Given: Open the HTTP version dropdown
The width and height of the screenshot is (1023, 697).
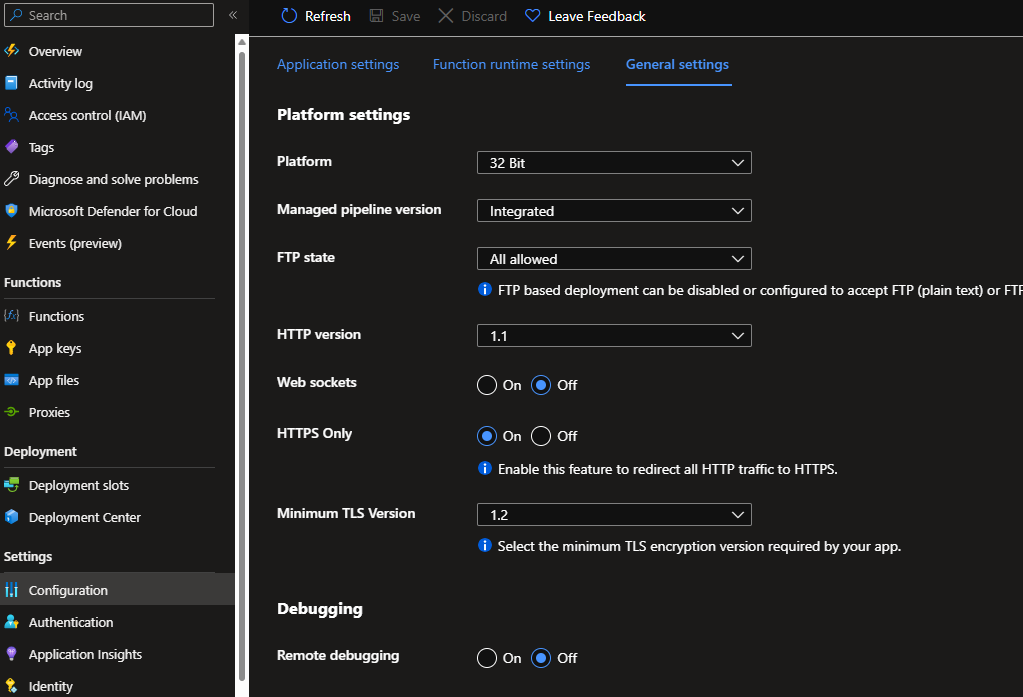Looking at the screenshot, I should click(614, 335).
